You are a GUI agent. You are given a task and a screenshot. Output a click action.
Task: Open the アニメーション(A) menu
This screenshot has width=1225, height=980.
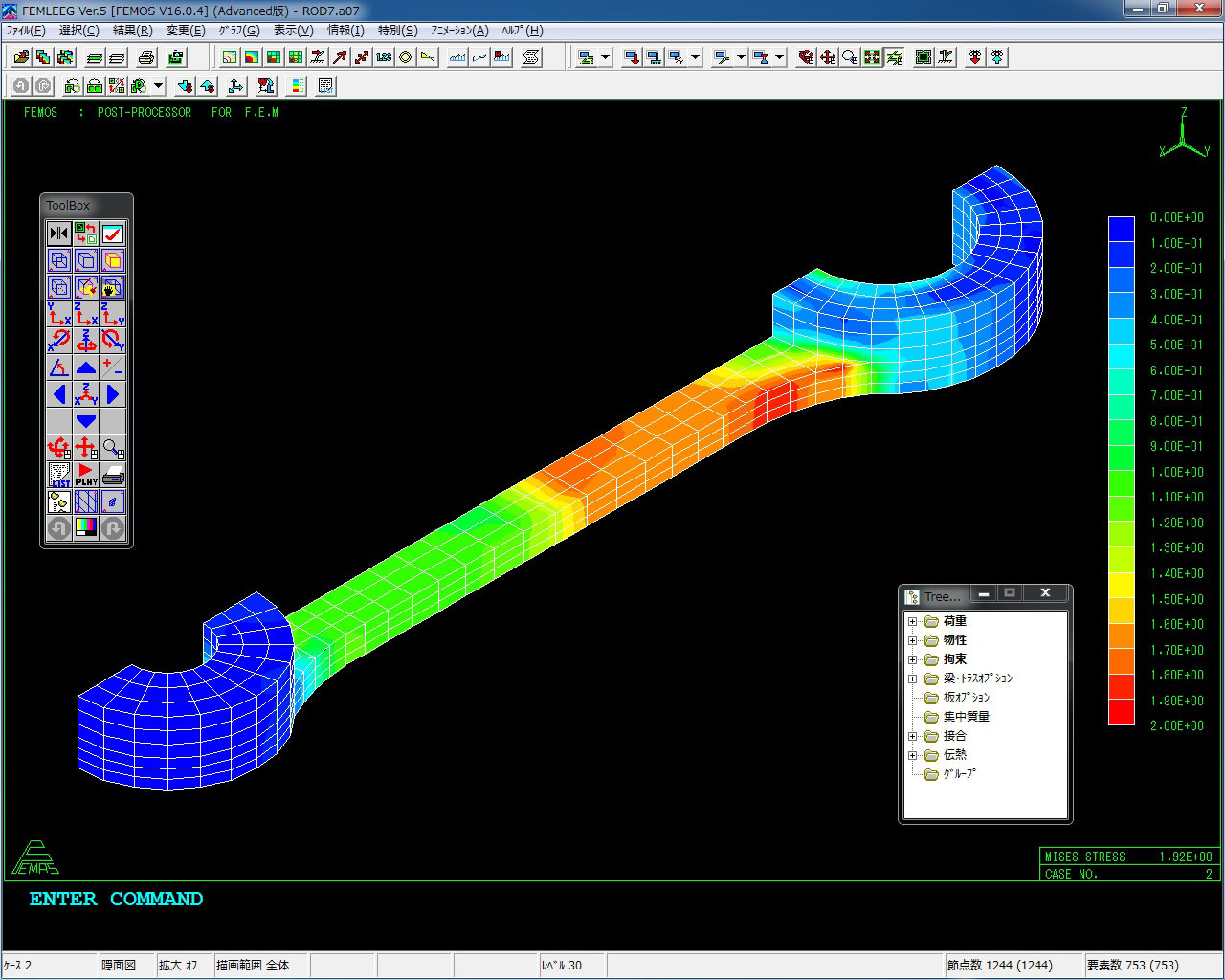tap(459, 31)
